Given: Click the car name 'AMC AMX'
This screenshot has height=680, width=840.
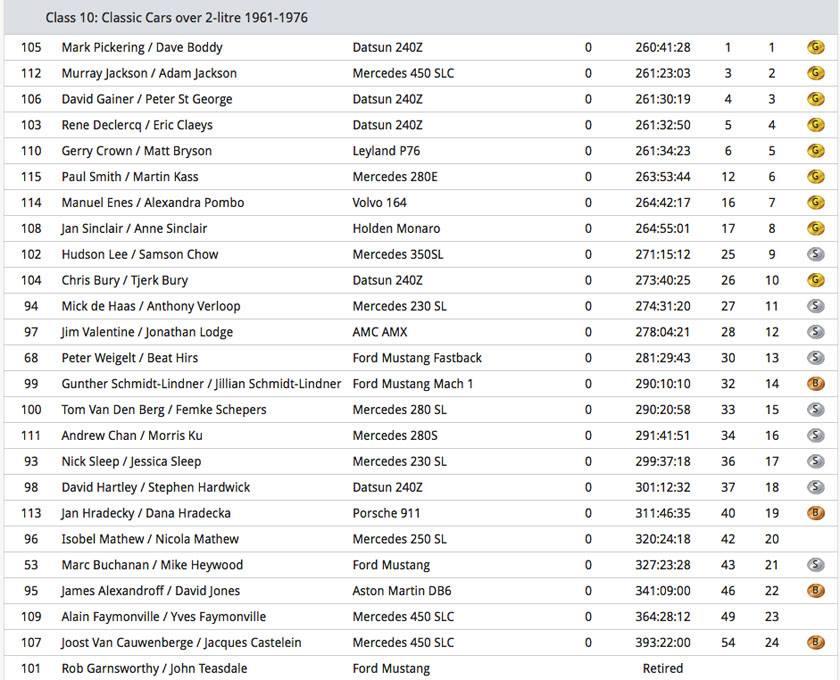Looking at the screenshot, I should coord(380,332).
